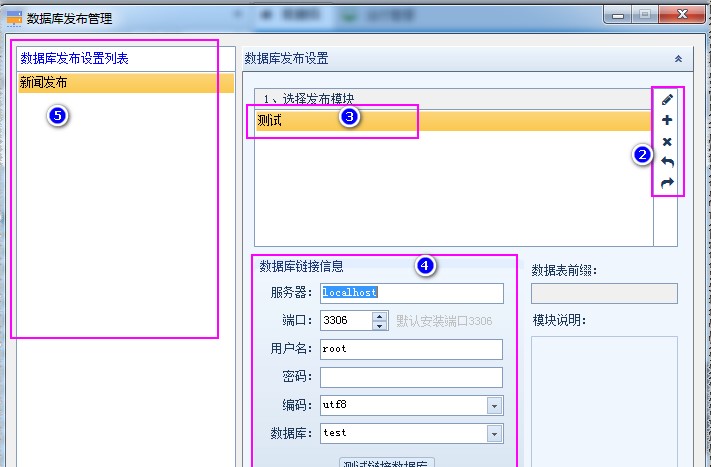Collapse the 数据库发布设置 panel with double chevron
711x467 pixels.
(x=678, y=58)
